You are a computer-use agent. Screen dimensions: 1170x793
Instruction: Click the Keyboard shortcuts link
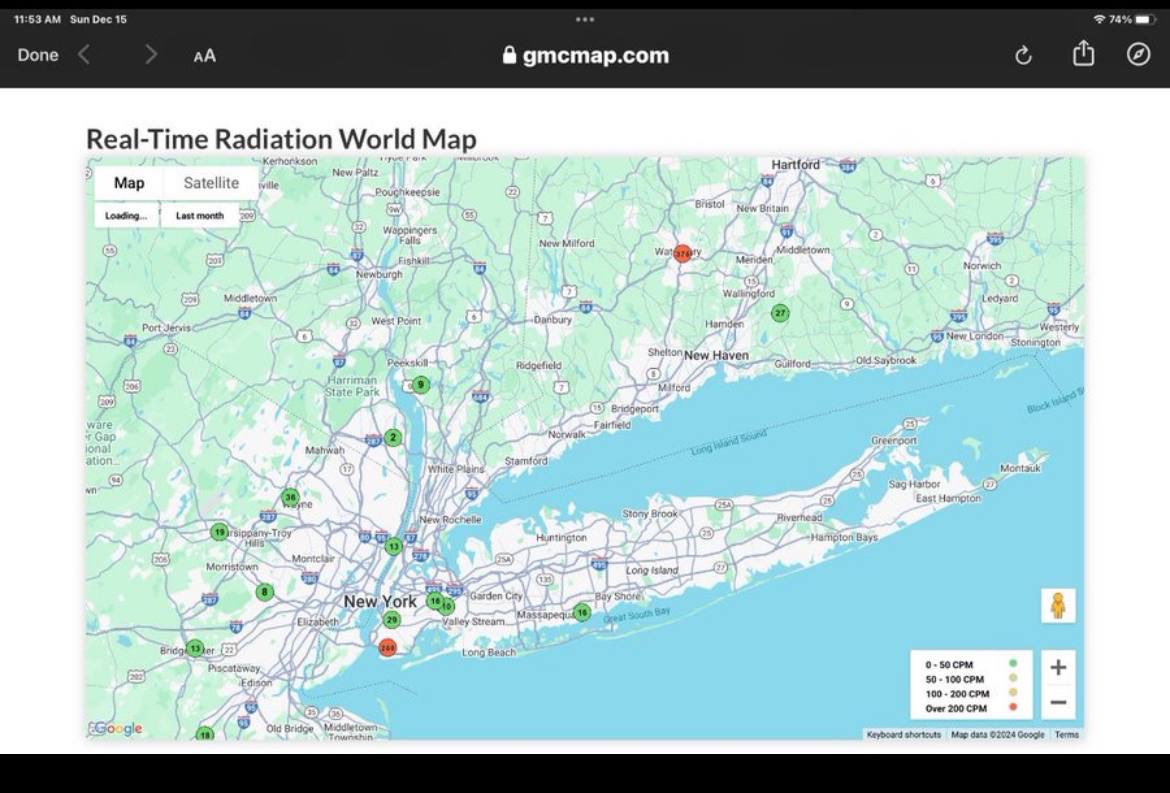(x=903, y=734)
